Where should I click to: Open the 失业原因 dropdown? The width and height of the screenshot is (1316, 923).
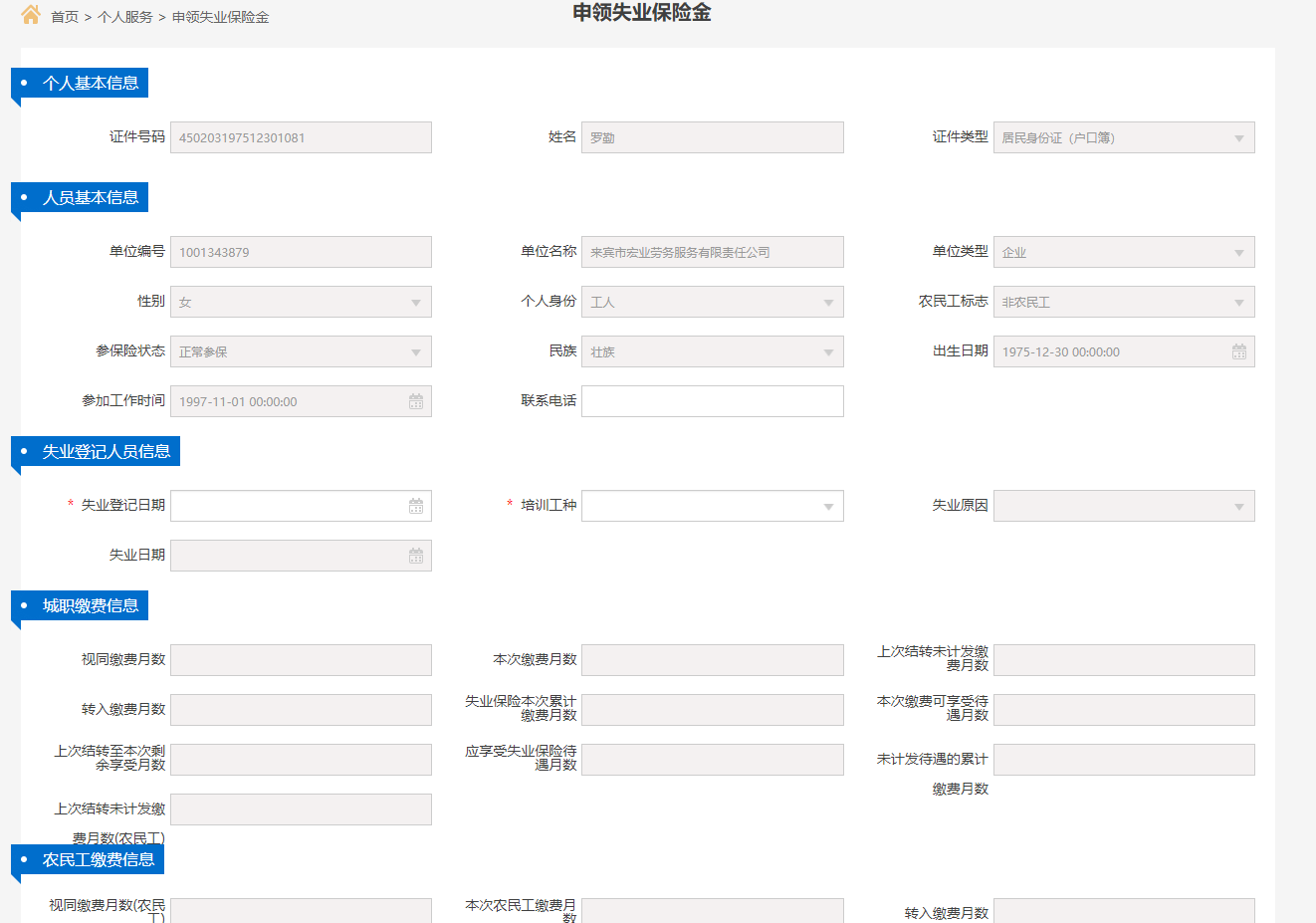tap(1238, 507)
